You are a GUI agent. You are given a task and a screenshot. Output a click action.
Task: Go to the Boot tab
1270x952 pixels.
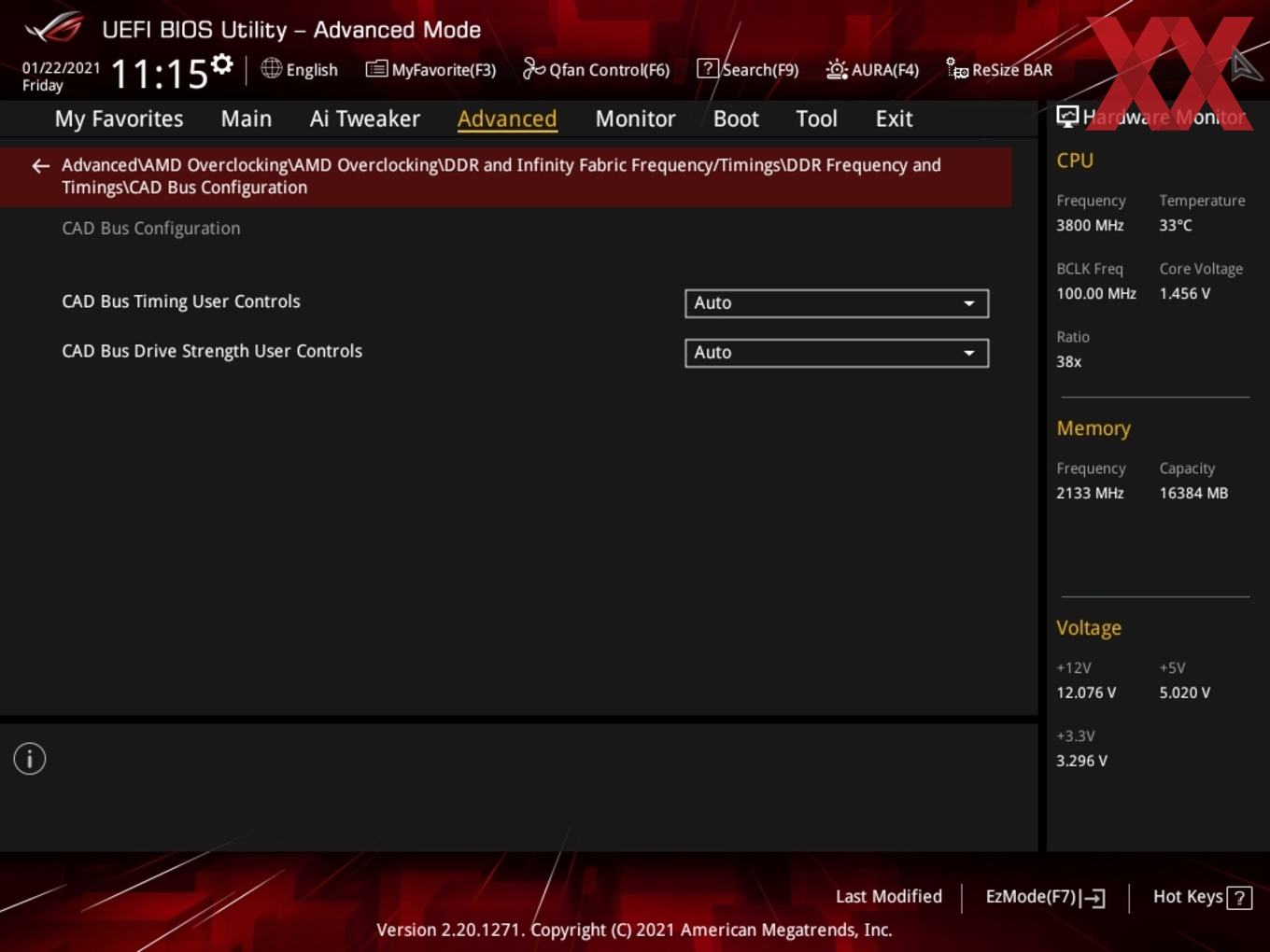736,119
